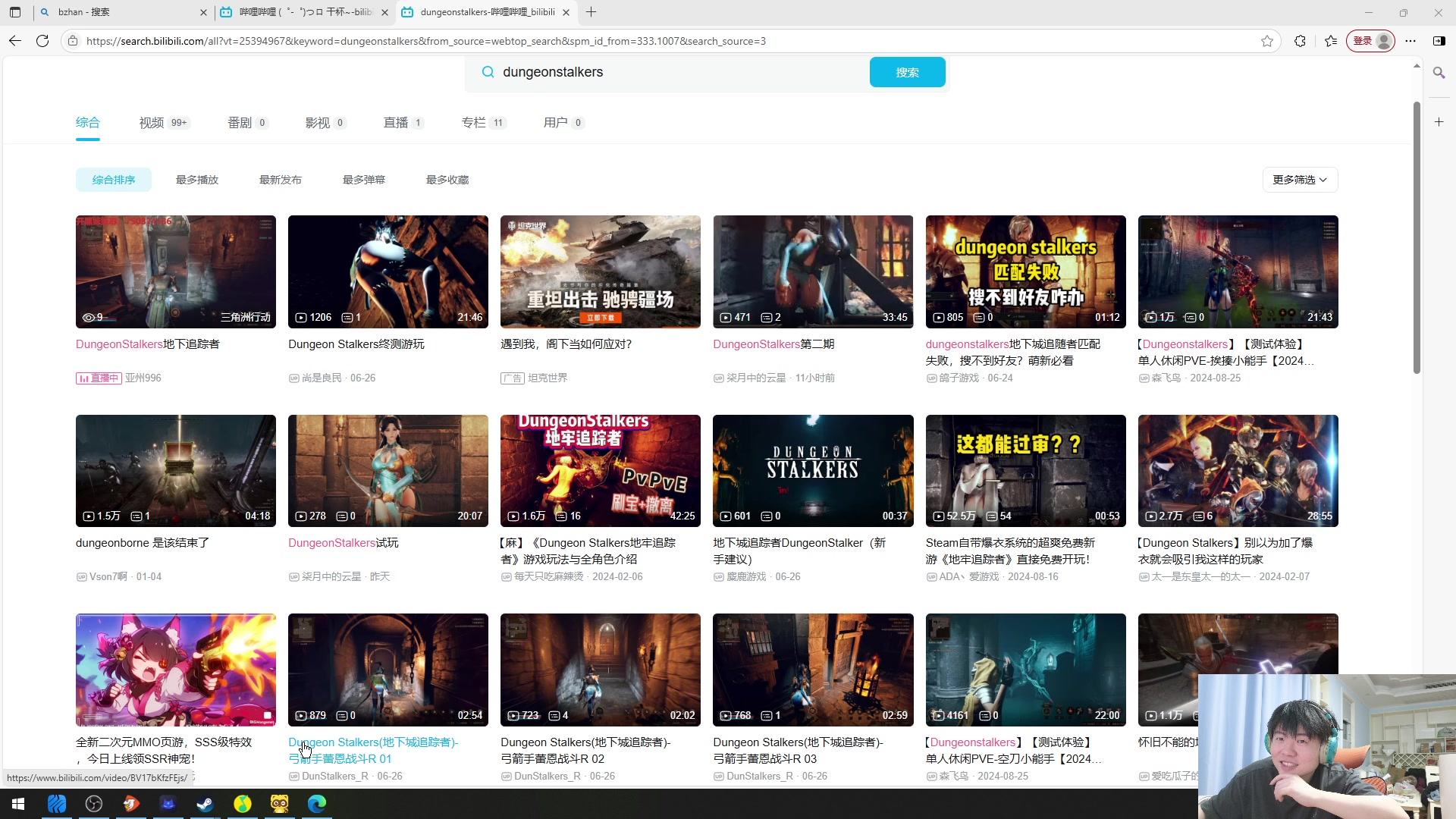The width and height of the screenshot is (1456, 819).
Task: Open the circular dark taskbar app
Action: (93, 803)
